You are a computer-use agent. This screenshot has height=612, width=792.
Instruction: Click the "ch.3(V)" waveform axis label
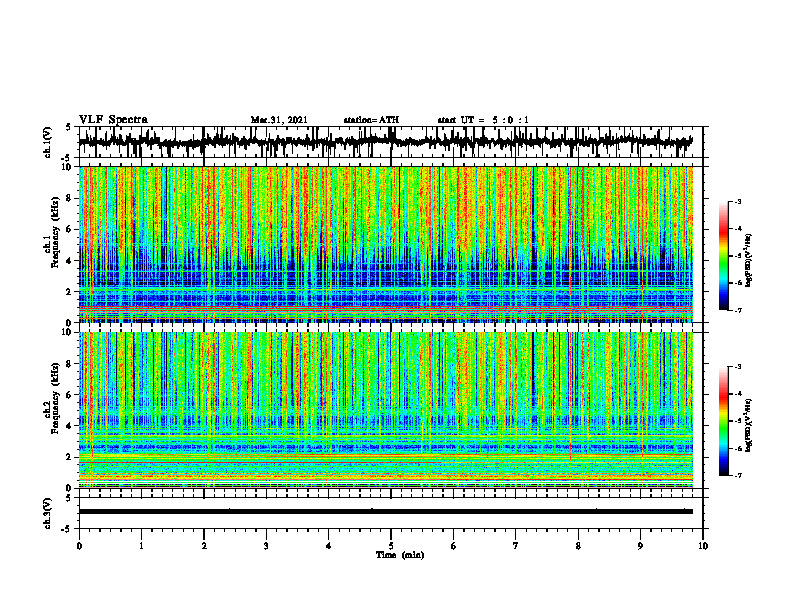click(48, 513)
